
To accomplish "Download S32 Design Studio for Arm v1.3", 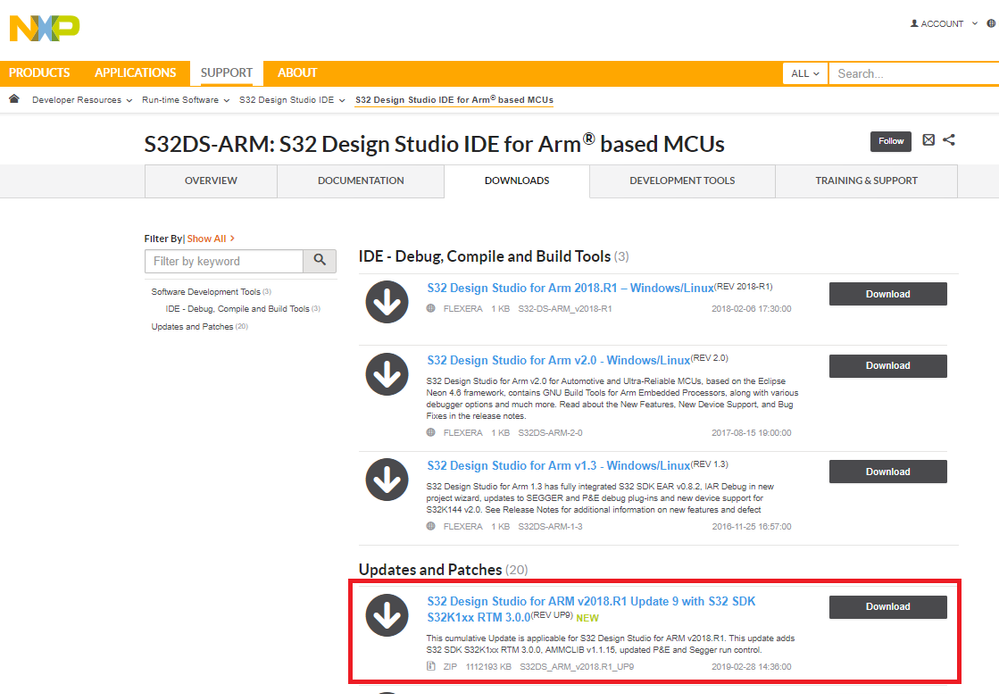I will pyautogui.click(x=888, y=472).
